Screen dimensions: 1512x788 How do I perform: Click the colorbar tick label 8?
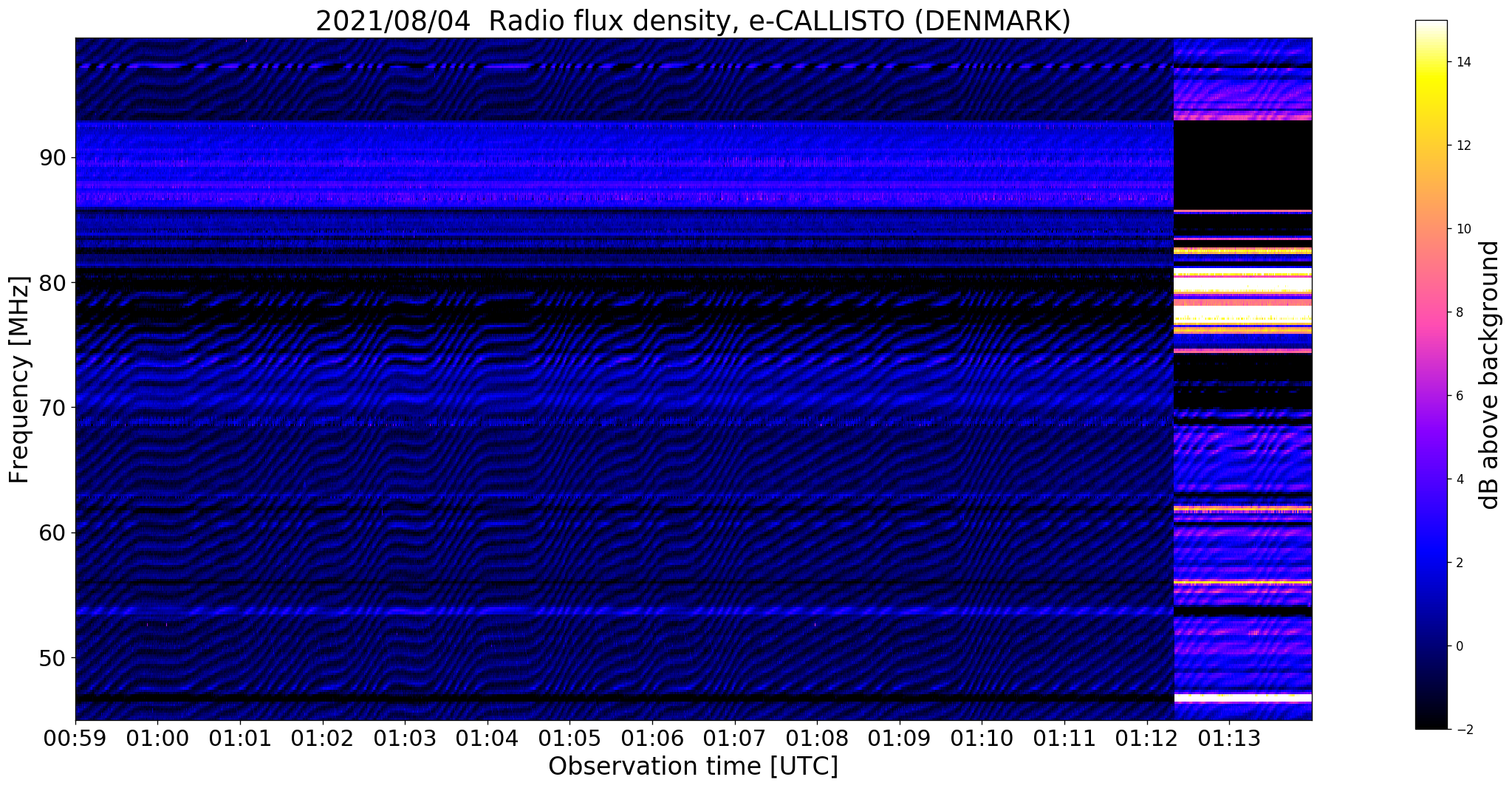click(x=1459, y=312)
